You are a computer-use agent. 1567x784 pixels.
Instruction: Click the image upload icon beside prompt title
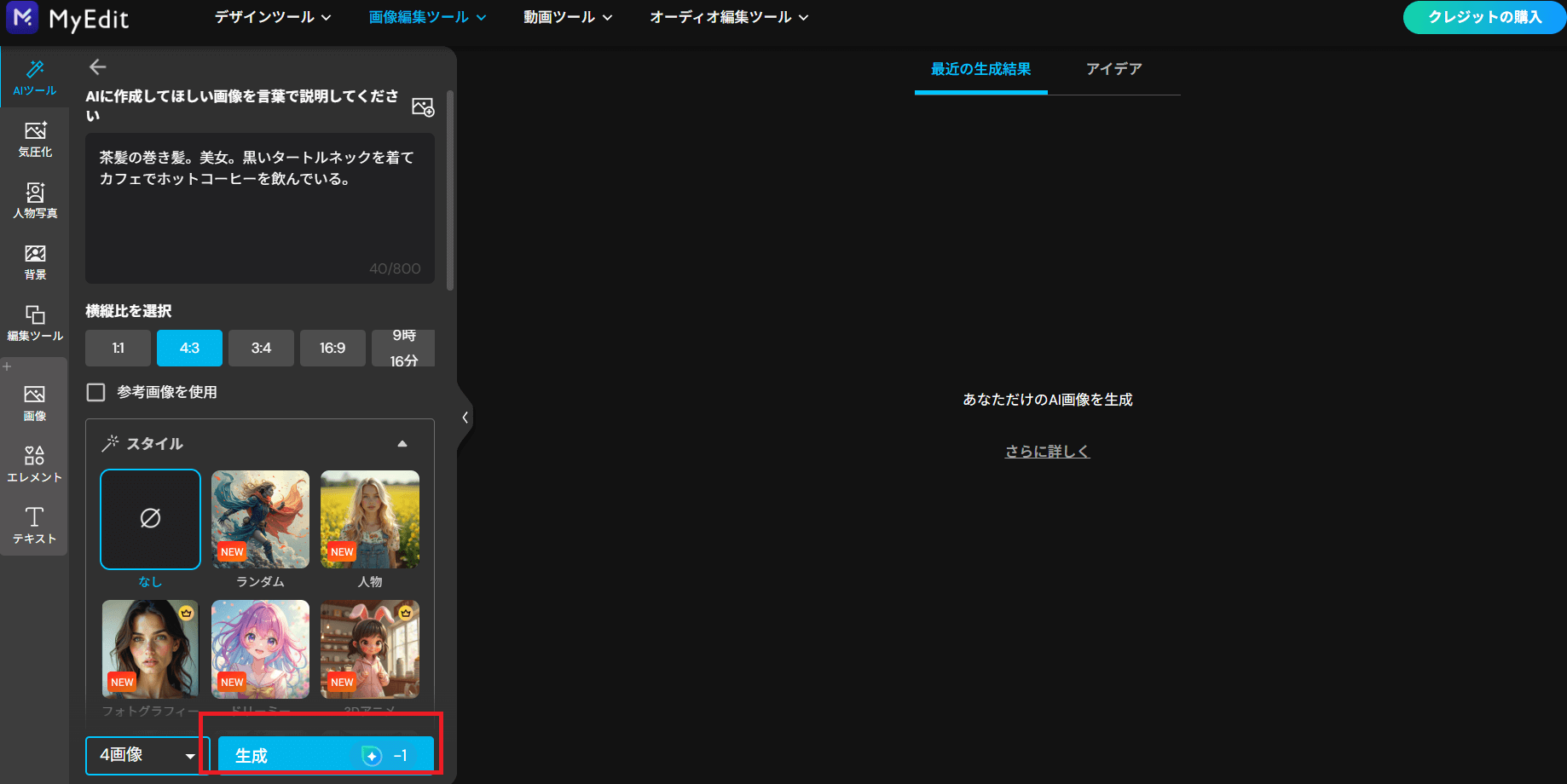(423, 107)
